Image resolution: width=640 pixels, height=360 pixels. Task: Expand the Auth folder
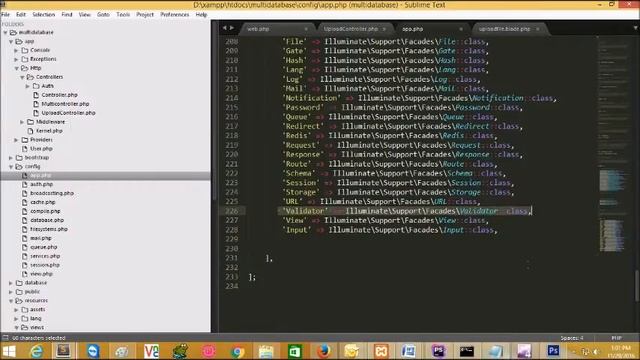coord(28,86)
